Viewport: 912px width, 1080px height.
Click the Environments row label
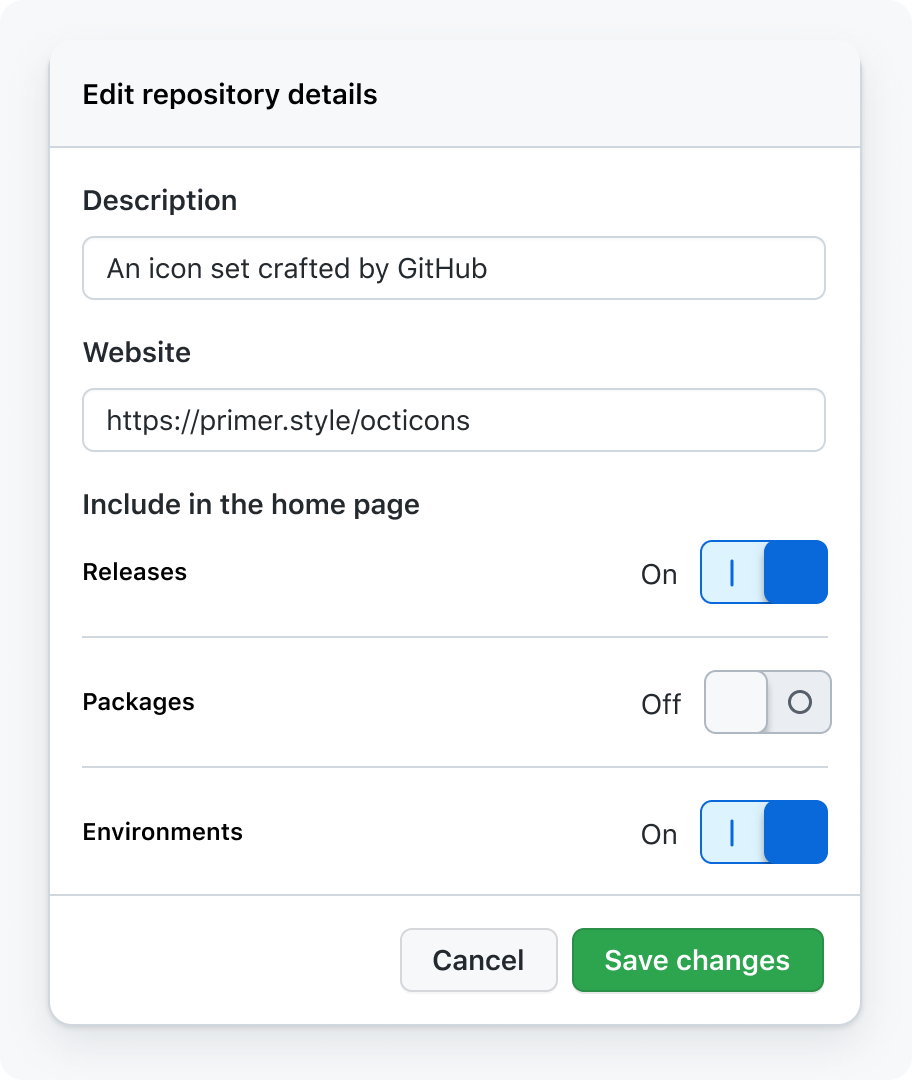pos(163,831)
